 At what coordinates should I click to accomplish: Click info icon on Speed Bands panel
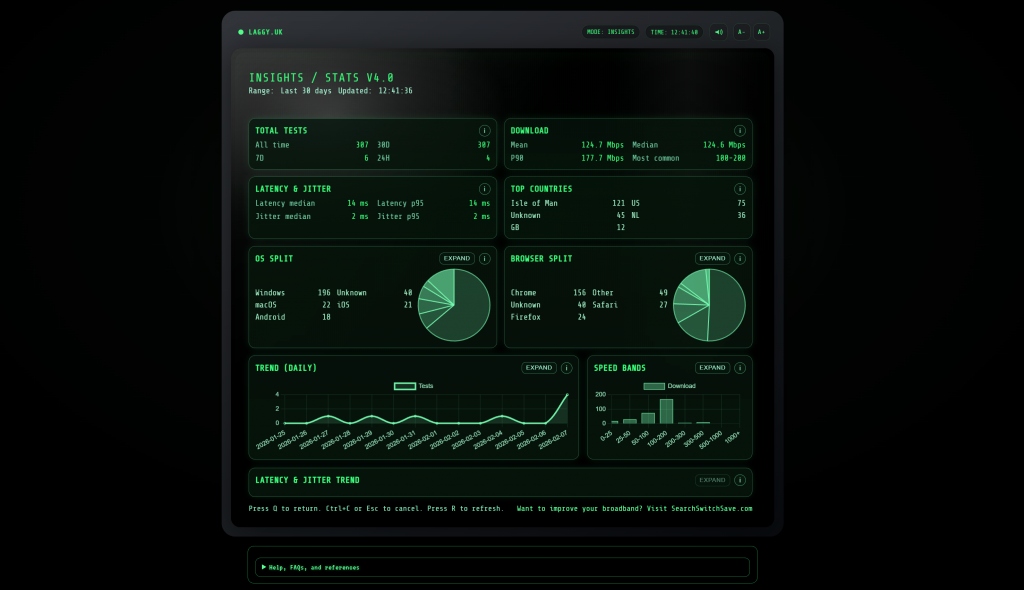740,368
